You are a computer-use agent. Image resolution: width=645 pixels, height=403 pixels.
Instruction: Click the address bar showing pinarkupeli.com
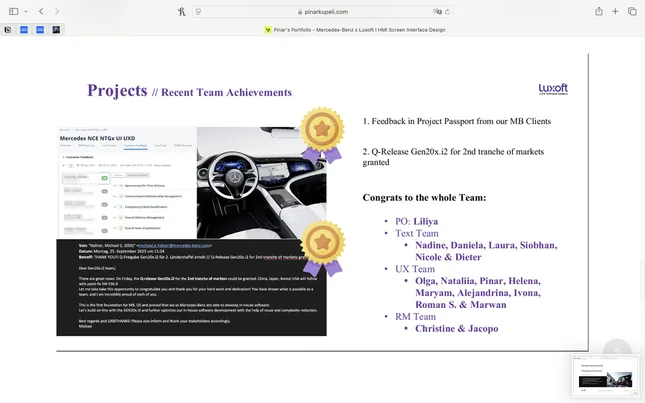pyautogui.click(x=322, y=11)
